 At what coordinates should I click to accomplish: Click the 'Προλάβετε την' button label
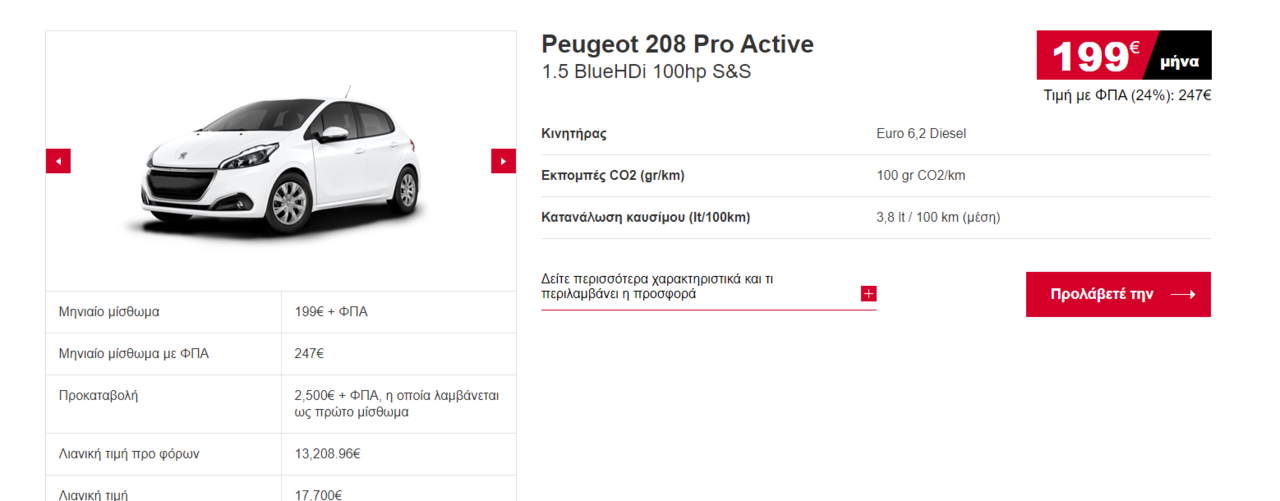pos(1101,294)
